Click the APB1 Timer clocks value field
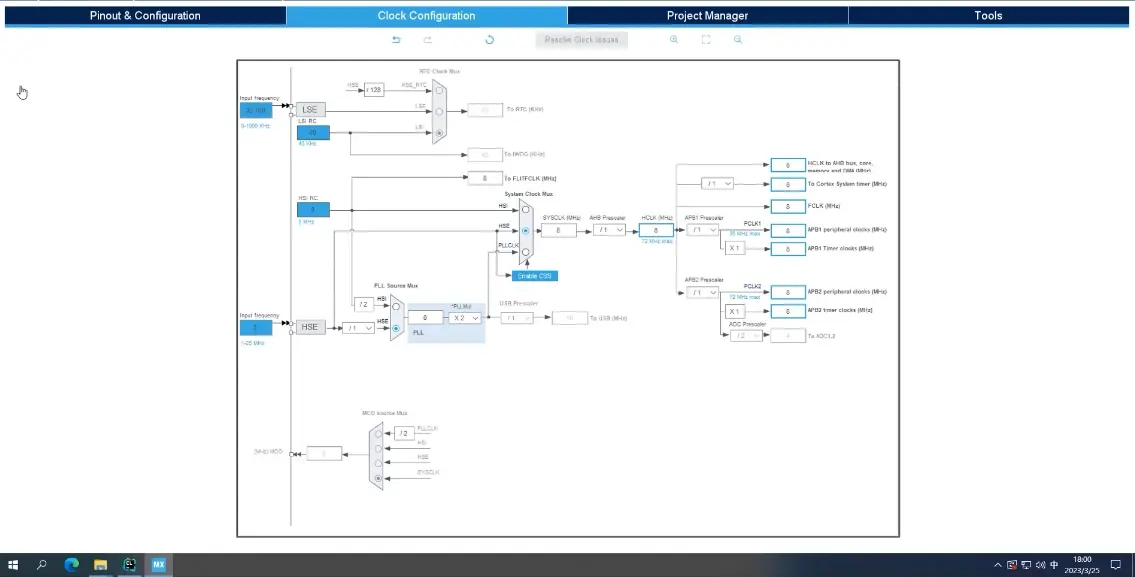 (788, 249)
